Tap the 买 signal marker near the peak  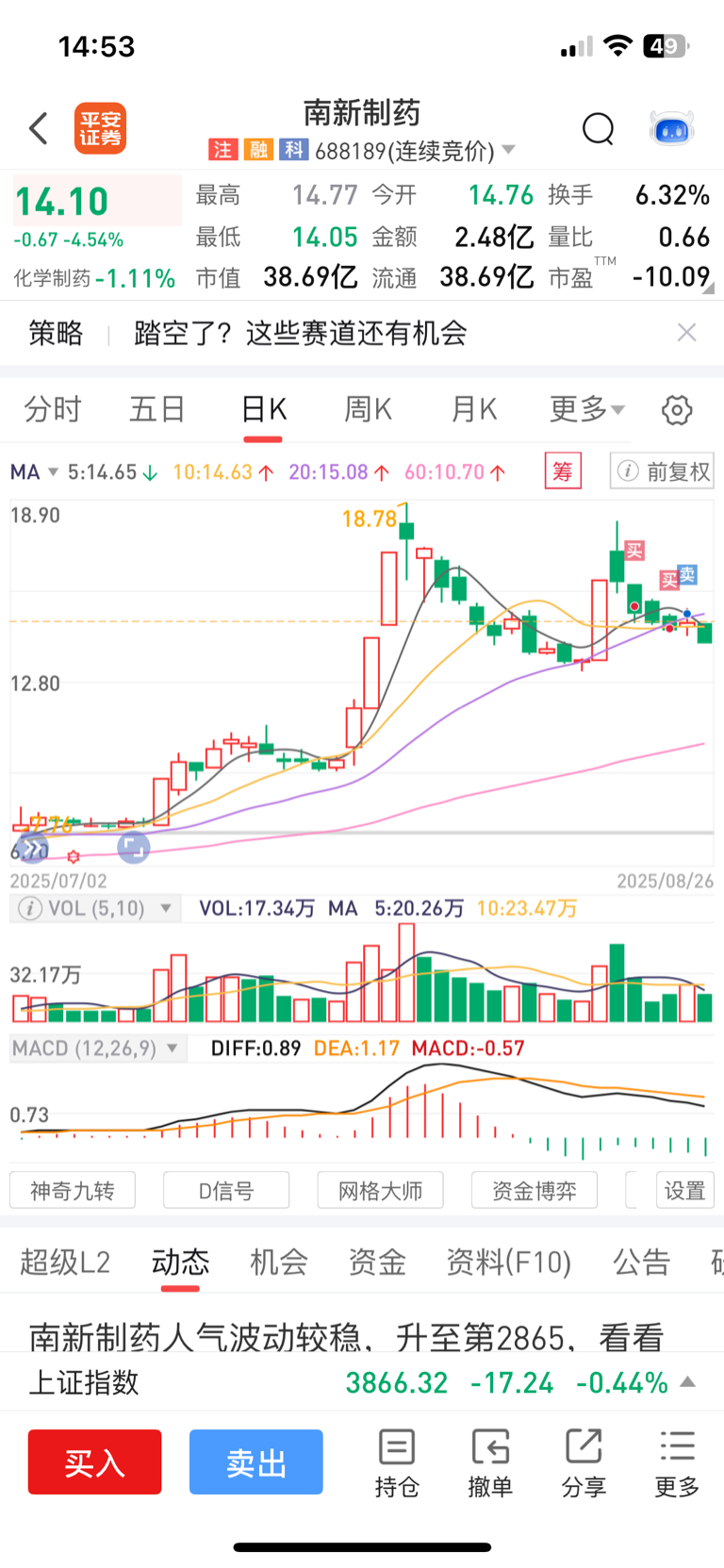tap(634, 551)
